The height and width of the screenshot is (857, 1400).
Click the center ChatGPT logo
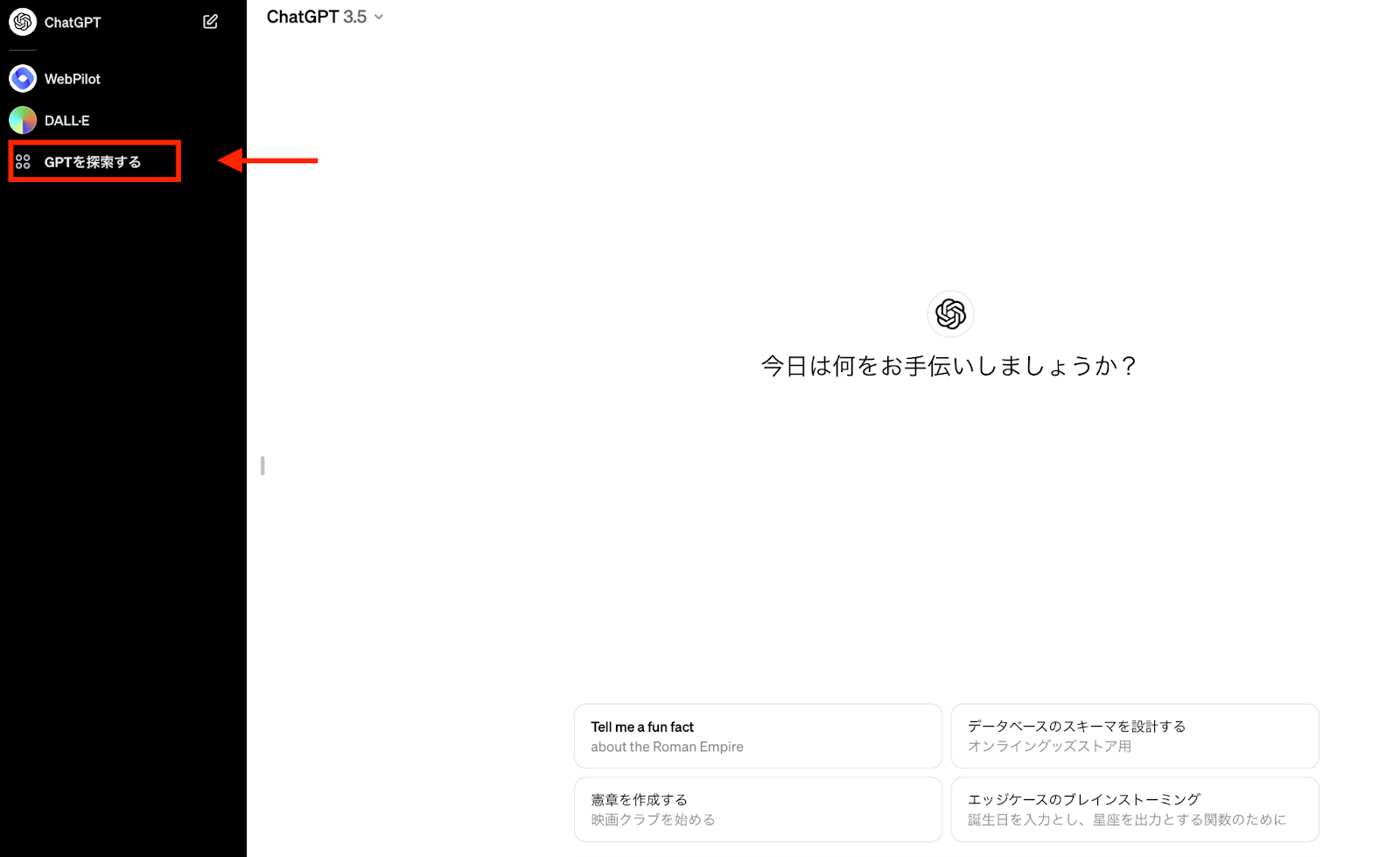click(x=950, y=313)
